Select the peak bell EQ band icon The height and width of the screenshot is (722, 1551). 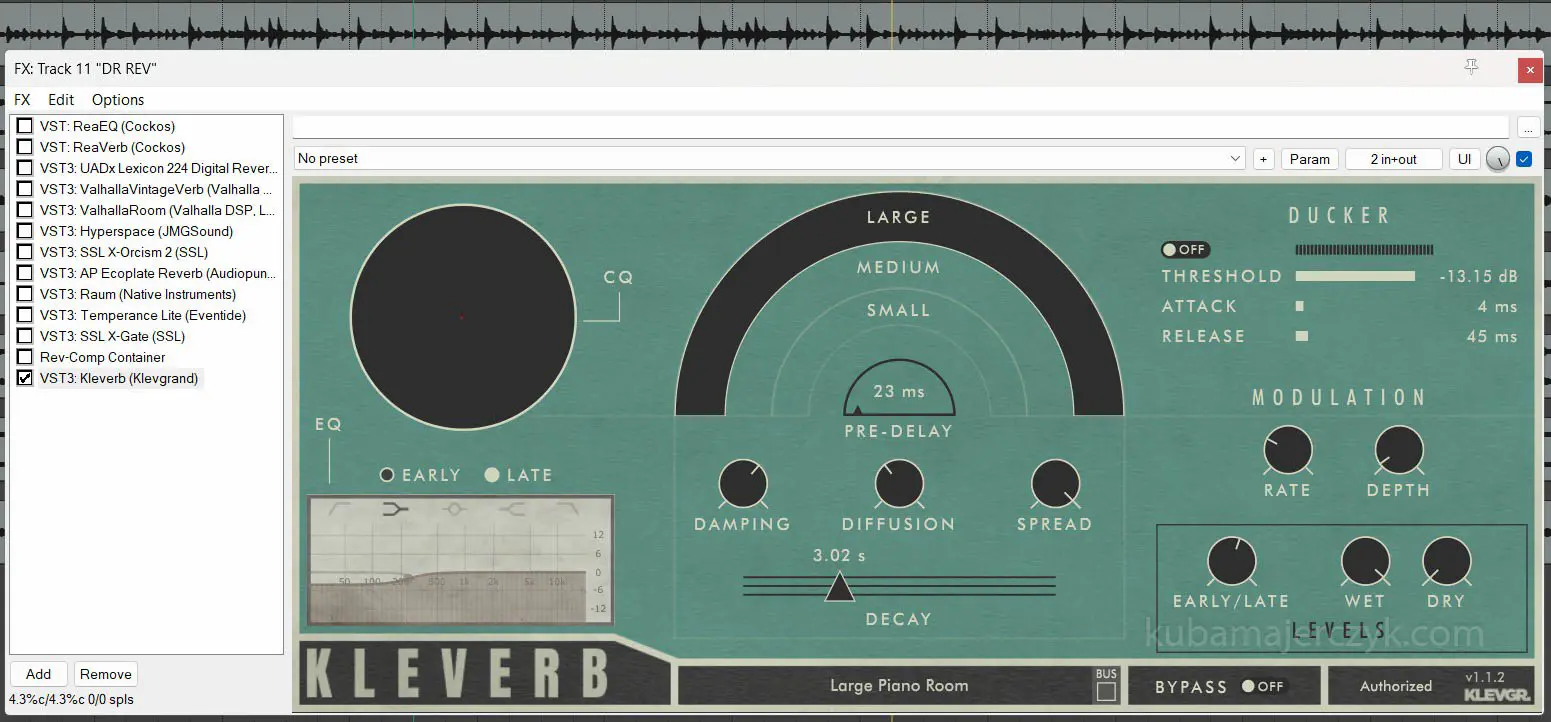455,509
